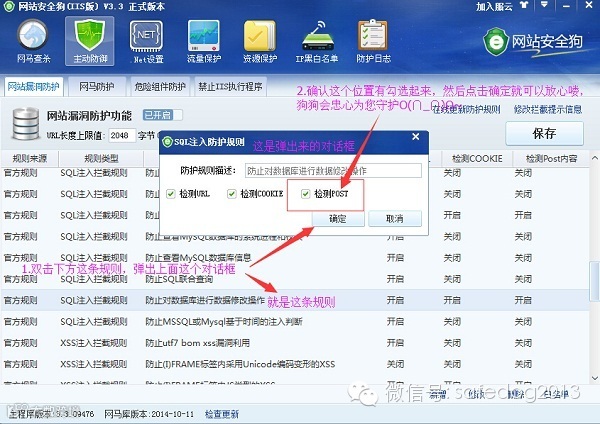
Task: Open the 防护日志 log module
Action: [x=373, y=41]
